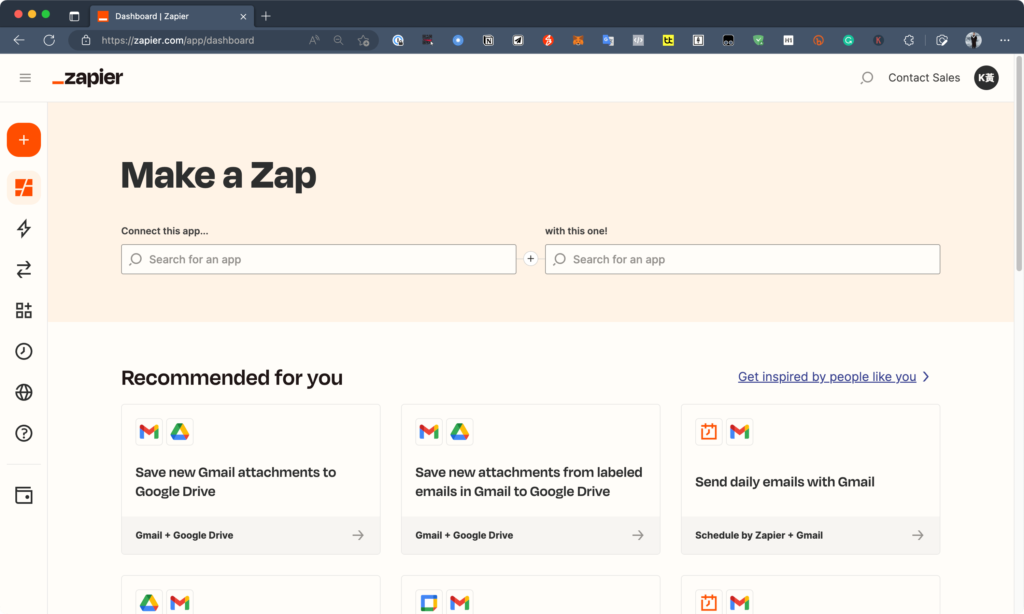
Task: Open the MetaMask fox extension icon
Action: (x=577, y=40)
